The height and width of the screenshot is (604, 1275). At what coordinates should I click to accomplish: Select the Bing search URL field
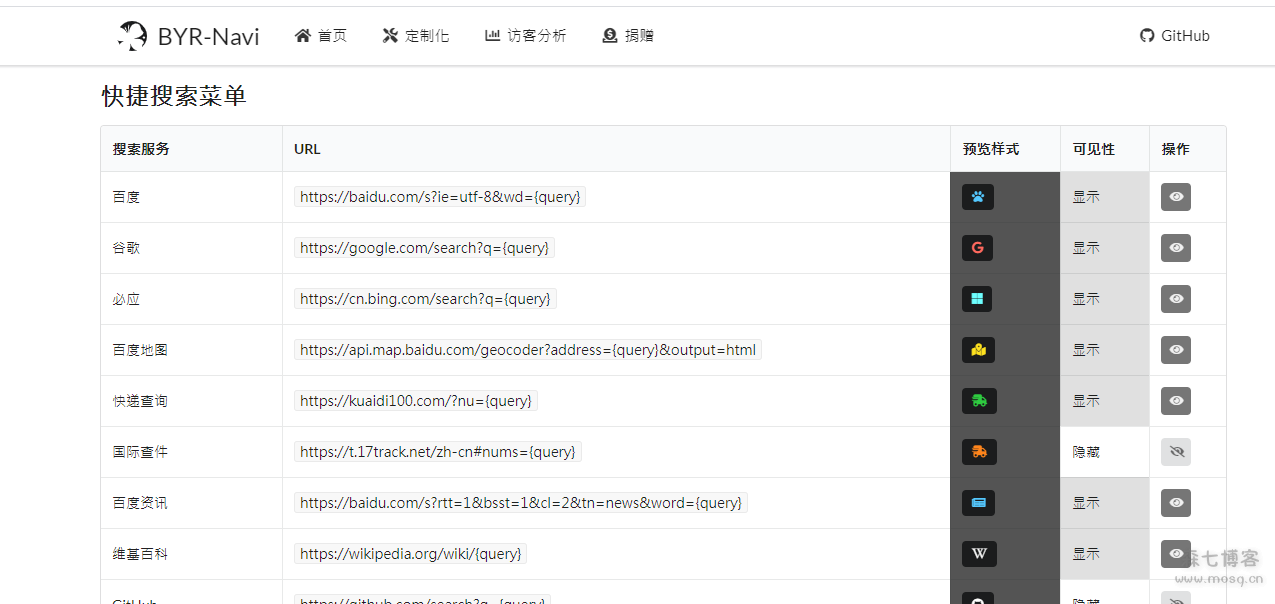426,298
